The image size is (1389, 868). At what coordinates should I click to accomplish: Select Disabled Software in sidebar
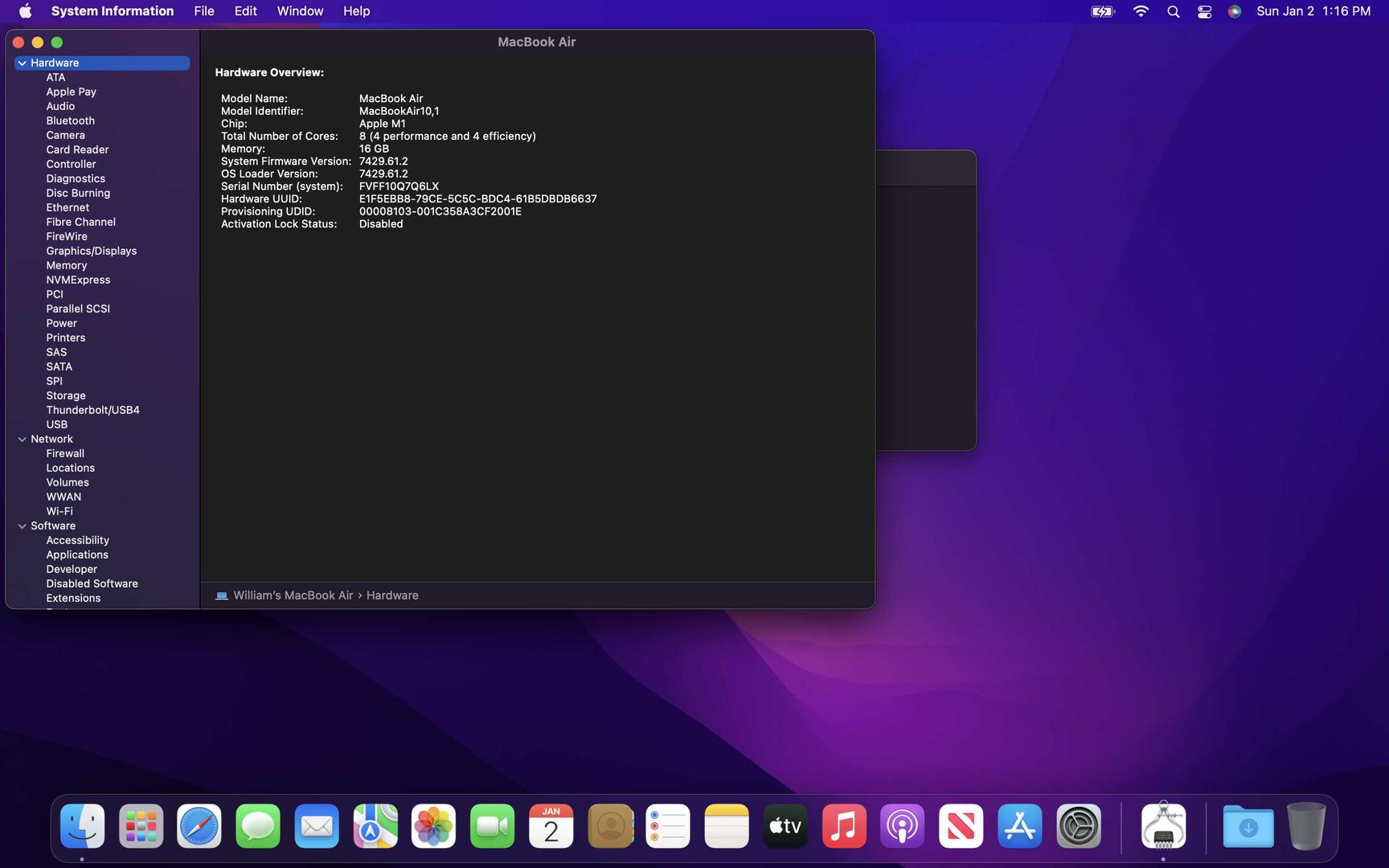[92, 583]
